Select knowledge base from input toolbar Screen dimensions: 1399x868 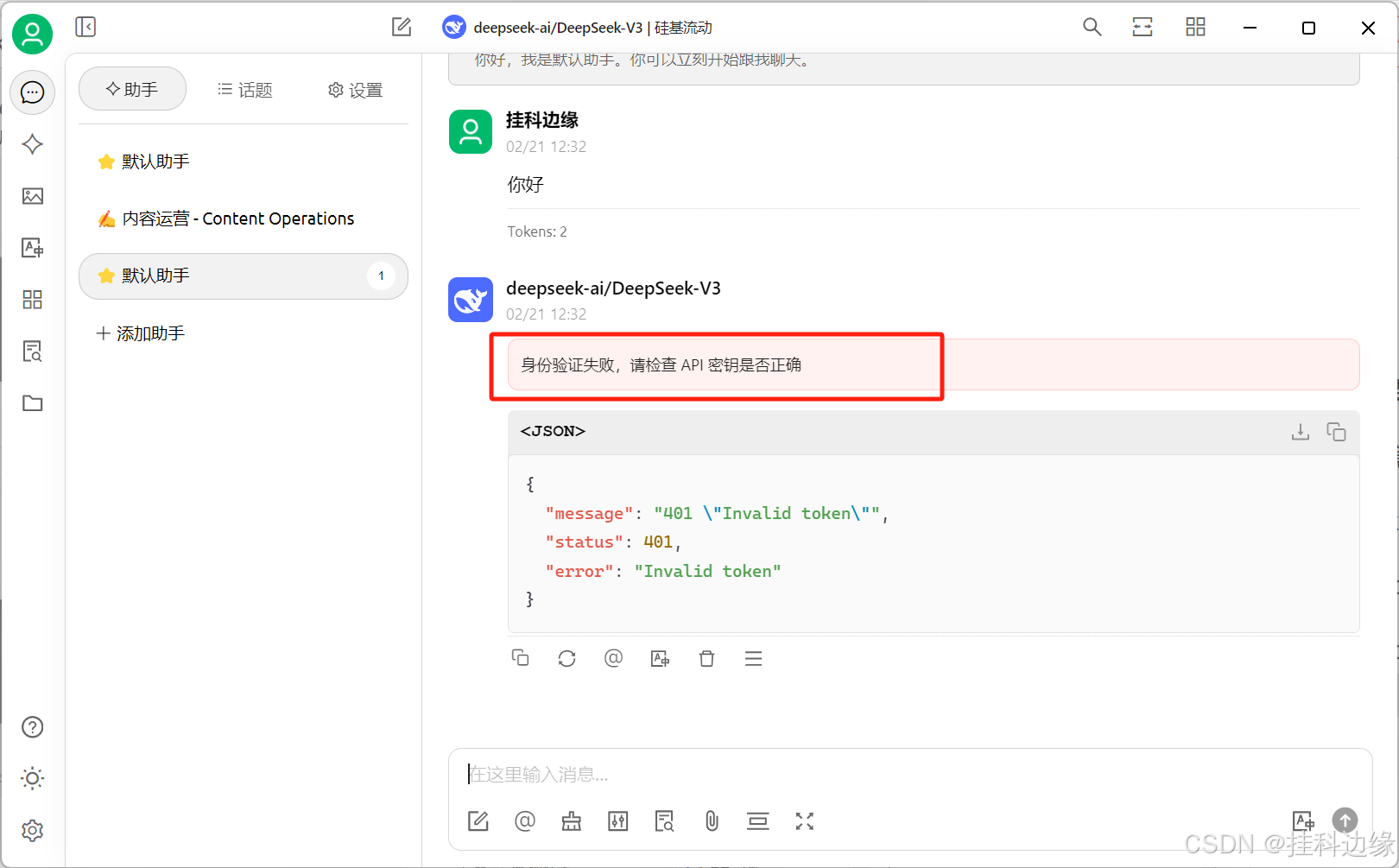tap(665, 820)
